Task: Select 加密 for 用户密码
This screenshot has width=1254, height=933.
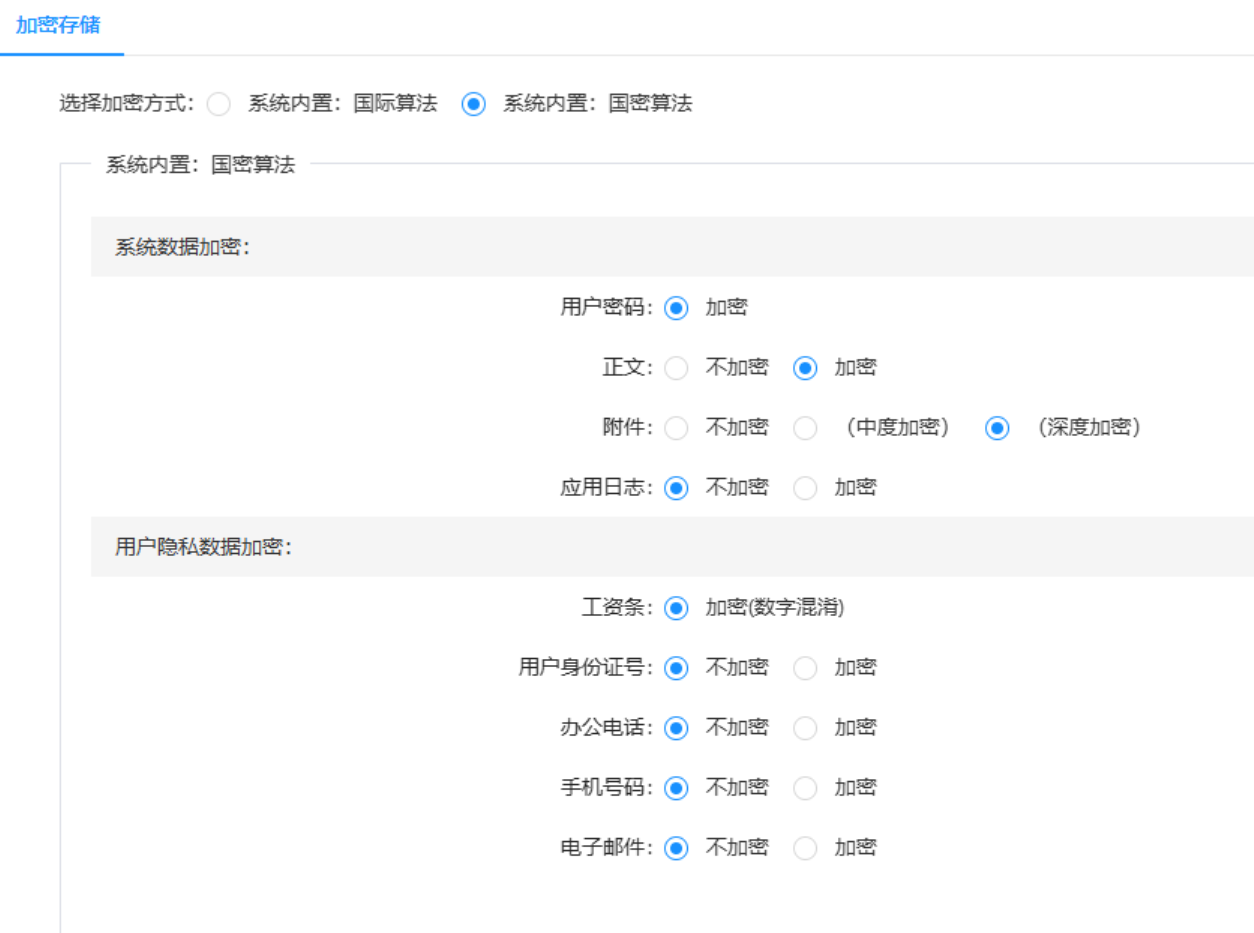Action: point(677,308)
